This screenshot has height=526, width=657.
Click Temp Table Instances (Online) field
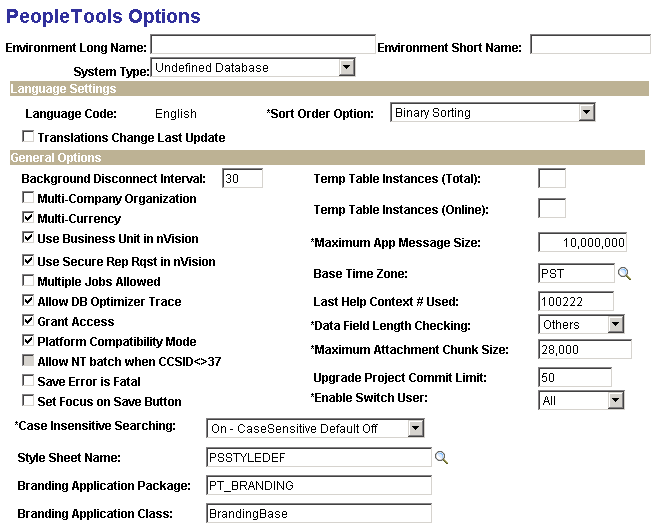coord(552,208)
